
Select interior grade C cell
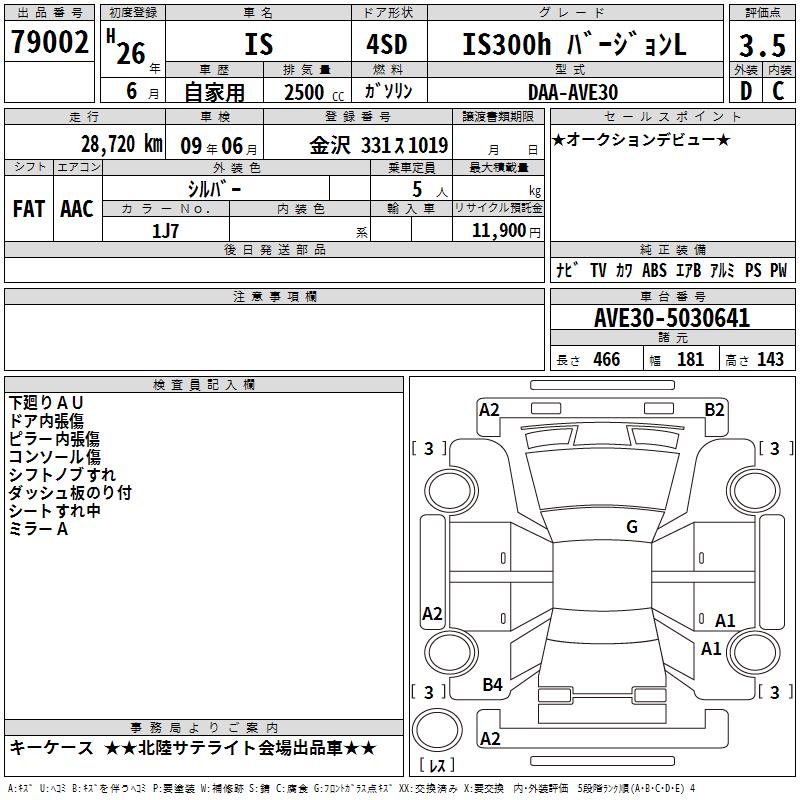[x=779, y=91]
